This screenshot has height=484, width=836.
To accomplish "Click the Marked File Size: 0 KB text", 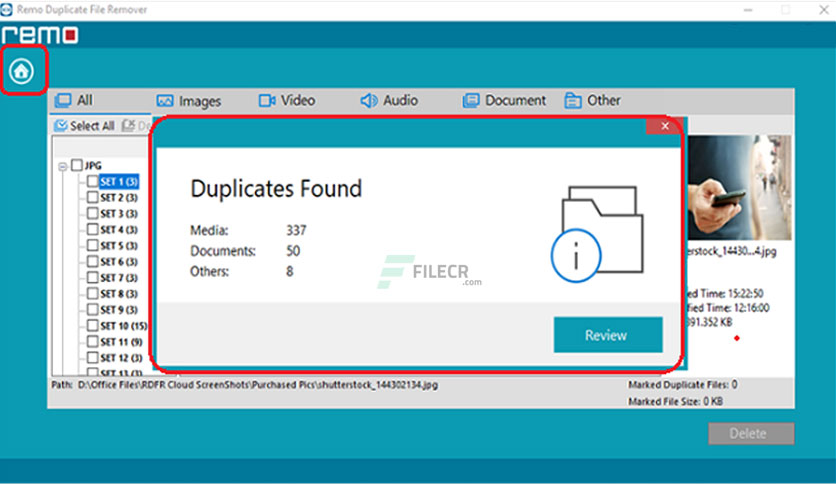I will [676, 401].
